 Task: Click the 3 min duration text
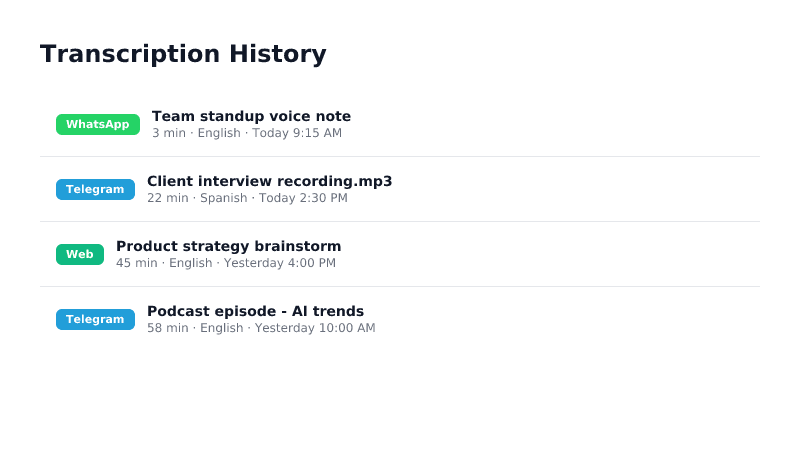(169, 133)
